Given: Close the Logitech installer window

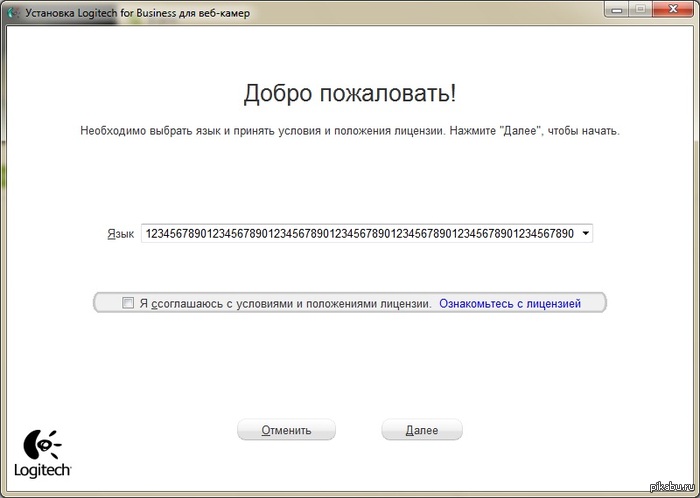Looking at the screenshot, I should pos(673,11).
